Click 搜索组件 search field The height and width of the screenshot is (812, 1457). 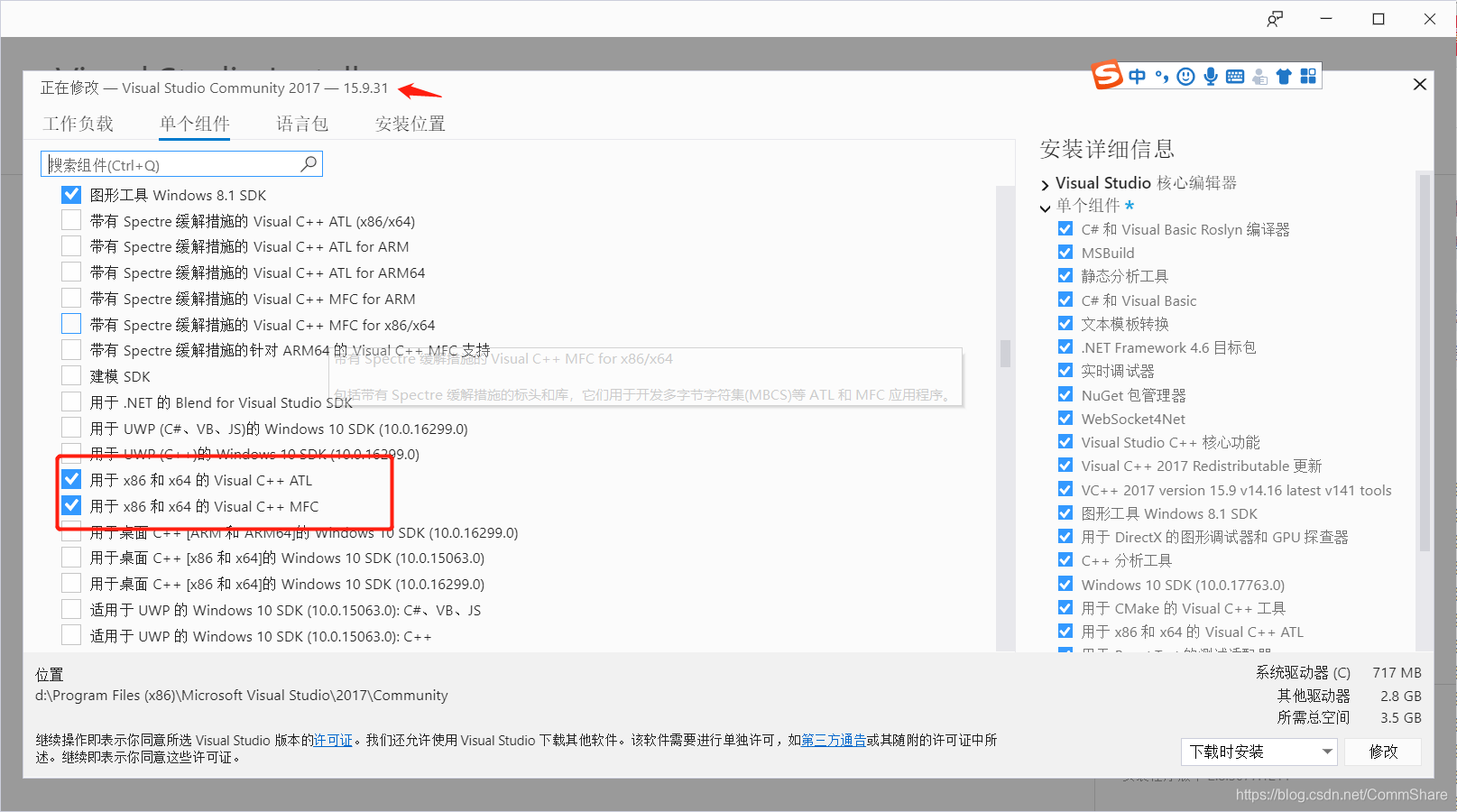[181, 164]
